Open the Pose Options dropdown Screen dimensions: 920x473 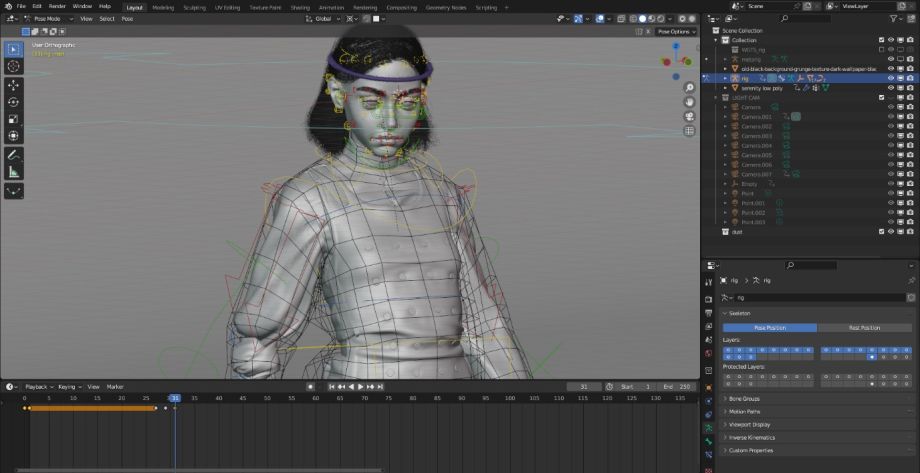(676, 32)
